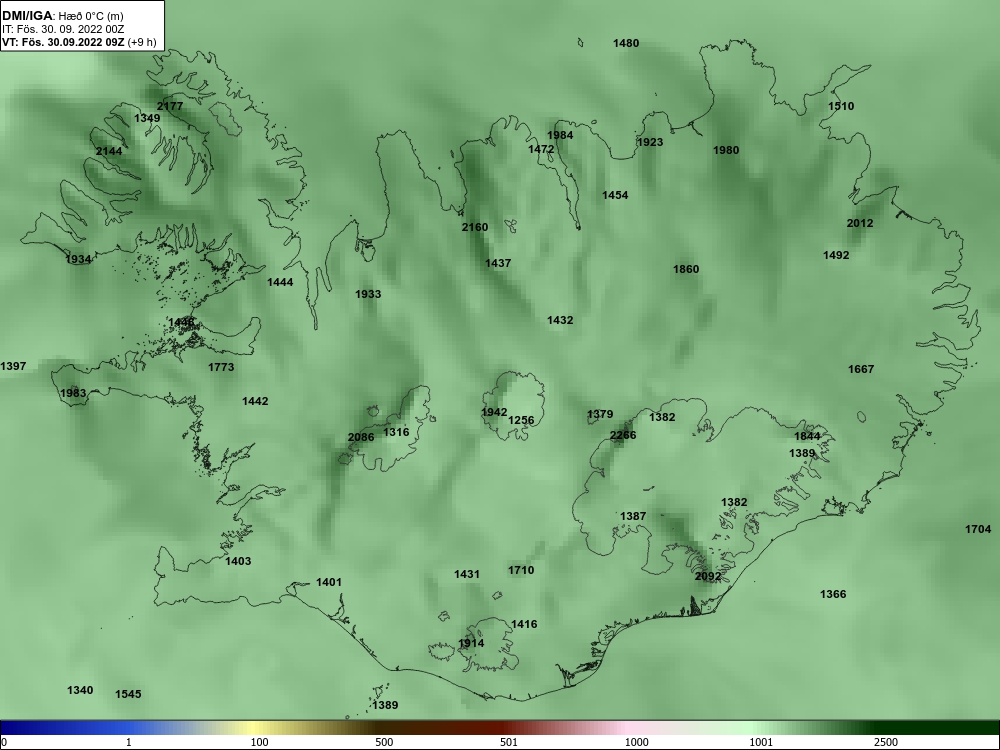Pick the map value 1442
This screenshot has height=750, width=1000.
point(255,401)
